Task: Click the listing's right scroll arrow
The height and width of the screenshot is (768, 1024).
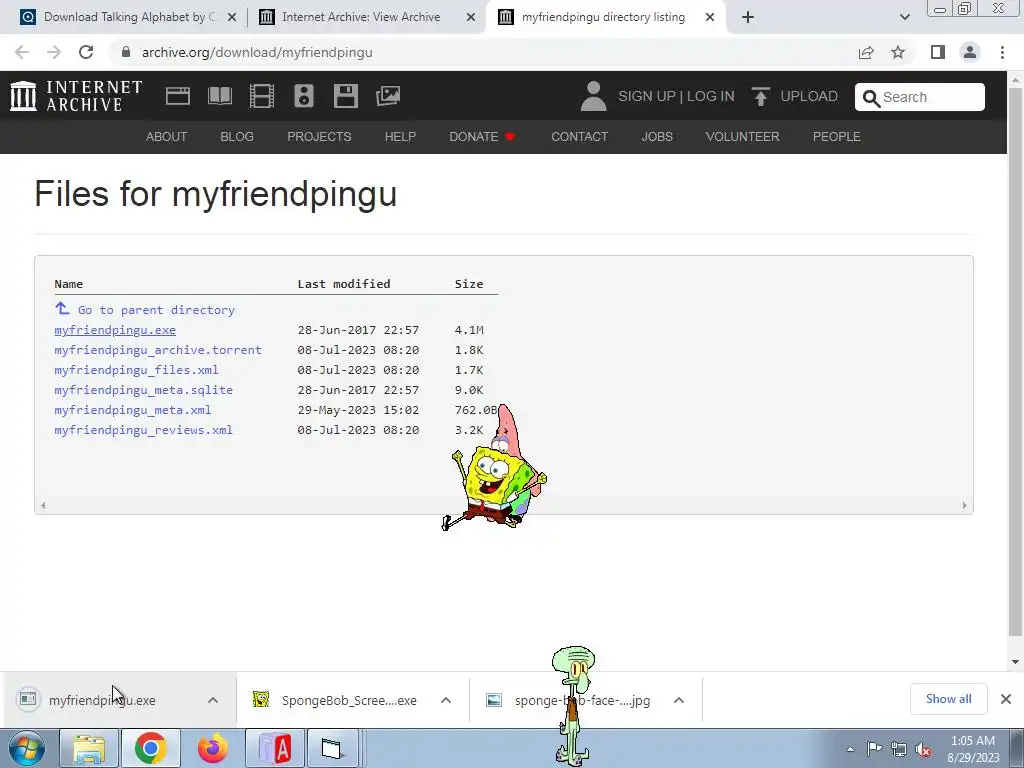Action: pos(964,505)
